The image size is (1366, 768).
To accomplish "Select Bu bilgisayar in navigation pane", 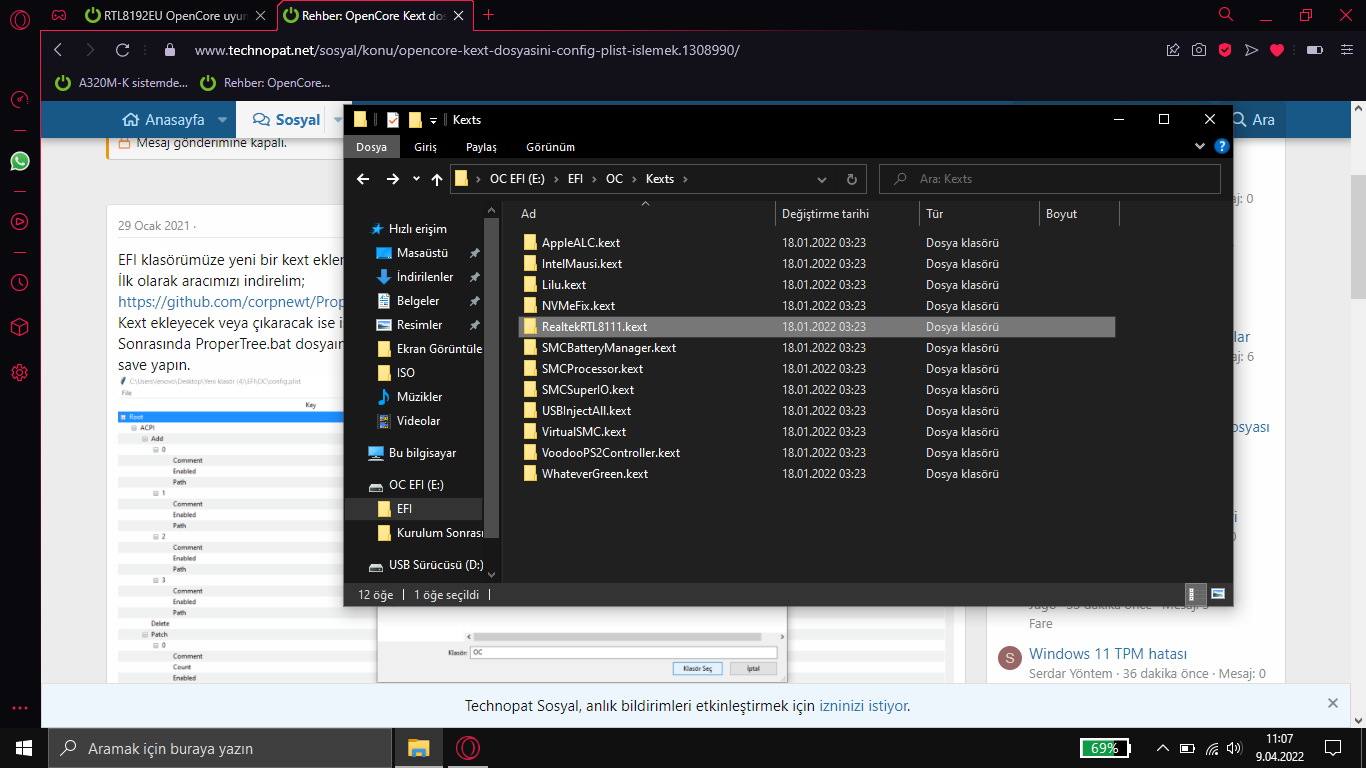I will point(422,453).
